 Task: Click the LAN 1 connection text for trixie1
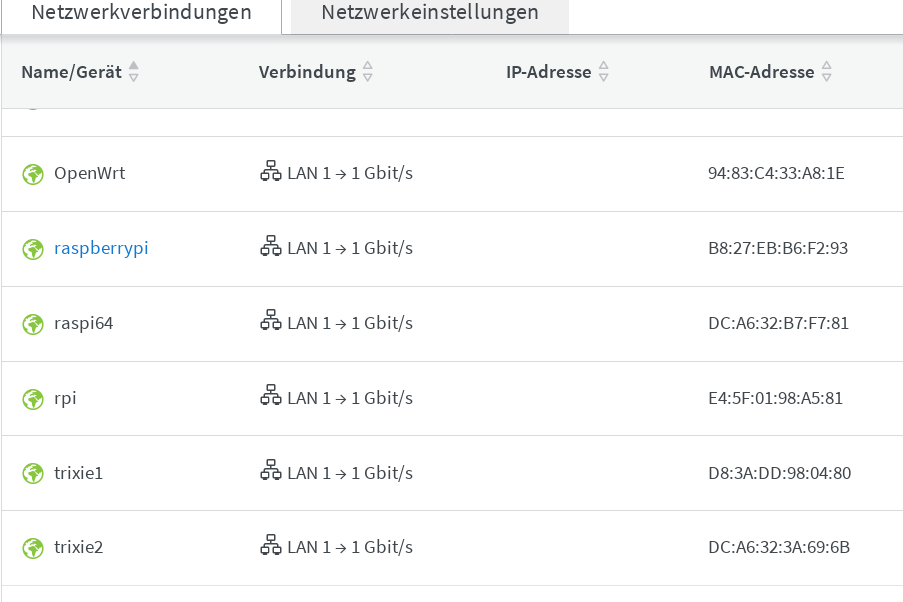[x=349, y=472]
